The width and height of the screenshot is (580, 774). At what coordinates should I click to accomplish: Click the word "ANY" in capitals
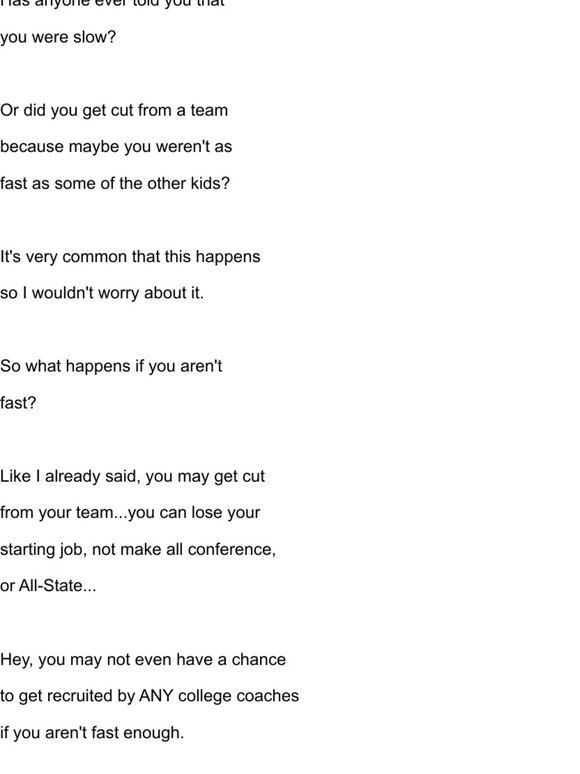pos(156,696)
